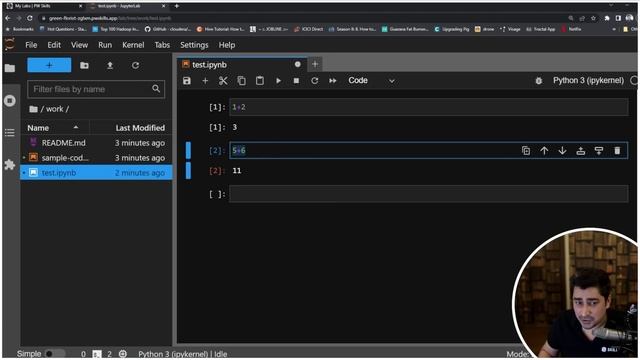The image size is (640, 360).
Task: Add a new tab next to test.ipynb
Action: tap(315, 64)
